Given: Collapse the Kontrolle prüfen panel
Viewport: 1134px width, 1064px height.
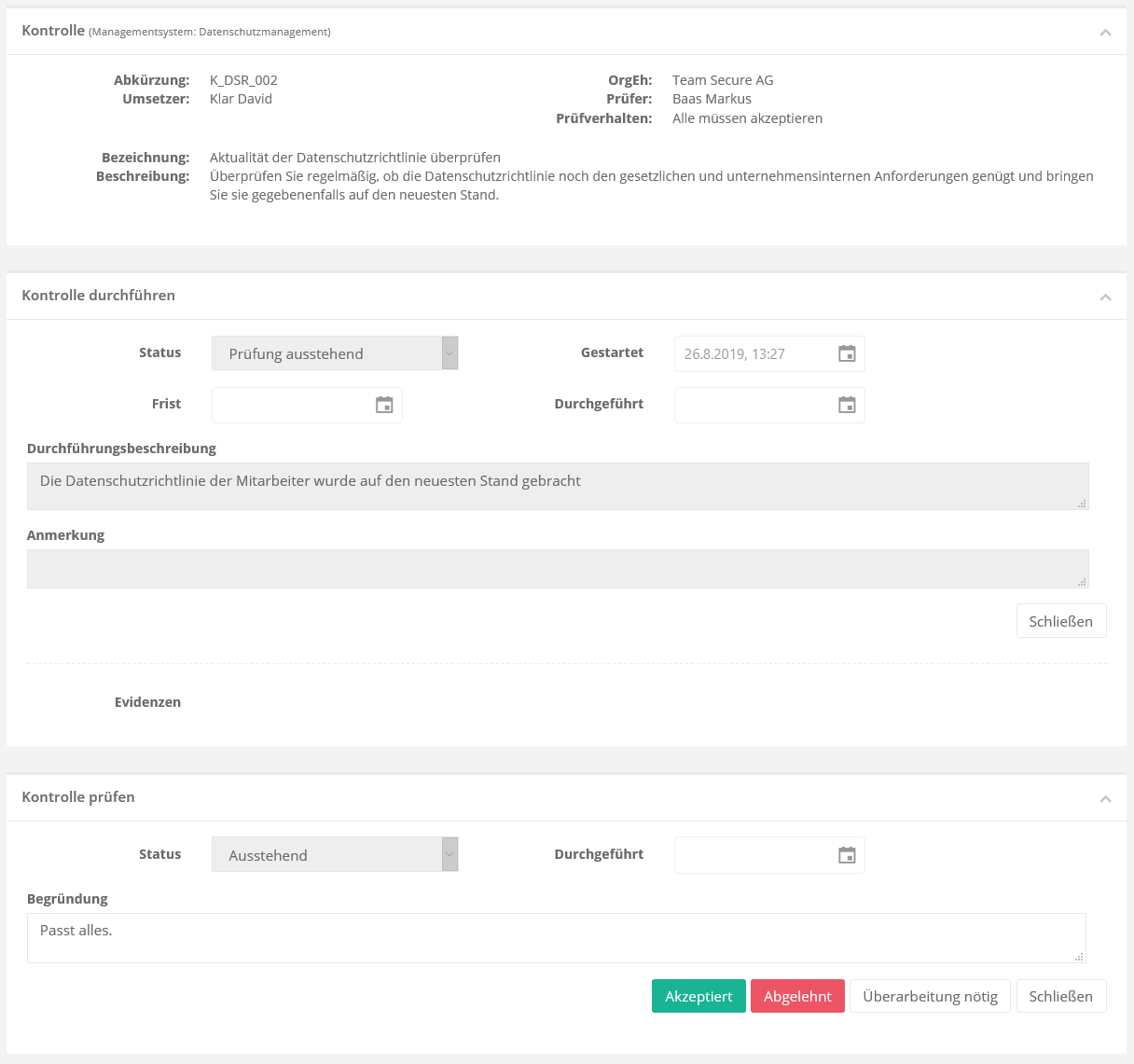Looking at the screenshot, I should coord(1105,798).
